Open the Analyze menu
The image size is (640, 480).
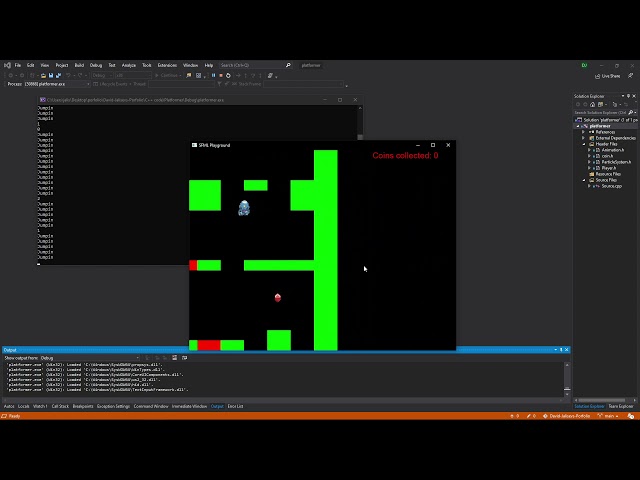coord(129,65)
